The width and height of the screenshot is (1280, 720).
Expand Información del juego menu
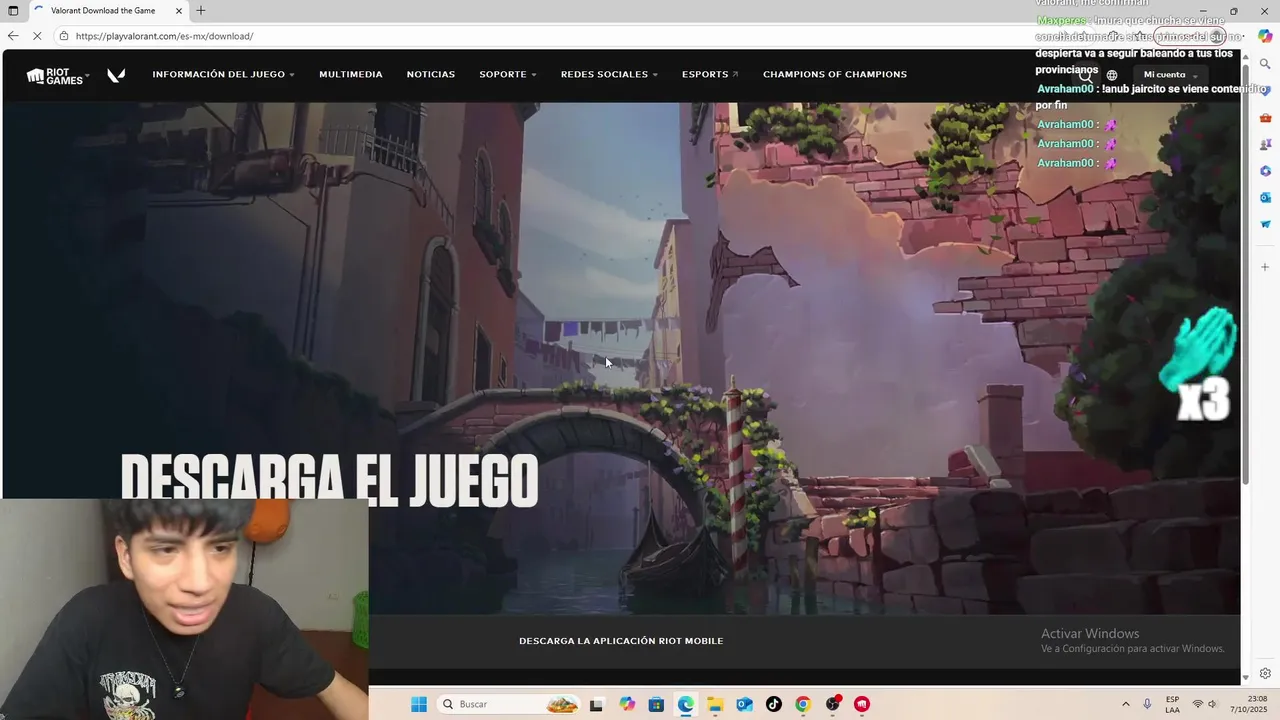[x=223, y=74]
